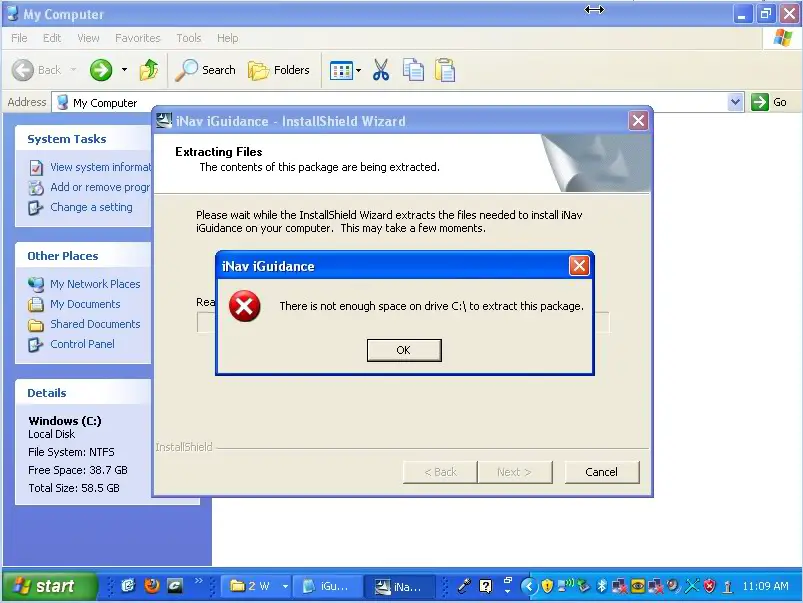
Task: Open Add or remove programs link
Action: point(100,187)
